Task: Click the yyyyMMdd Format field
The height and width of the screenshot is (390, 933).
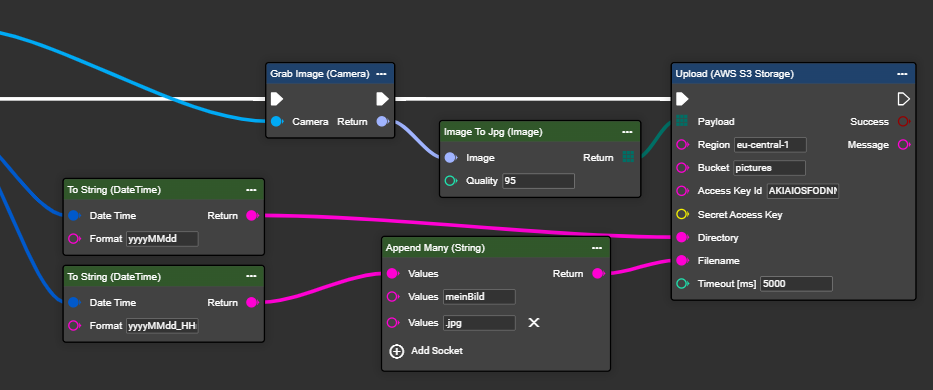Action: click(x=162, y=239)
